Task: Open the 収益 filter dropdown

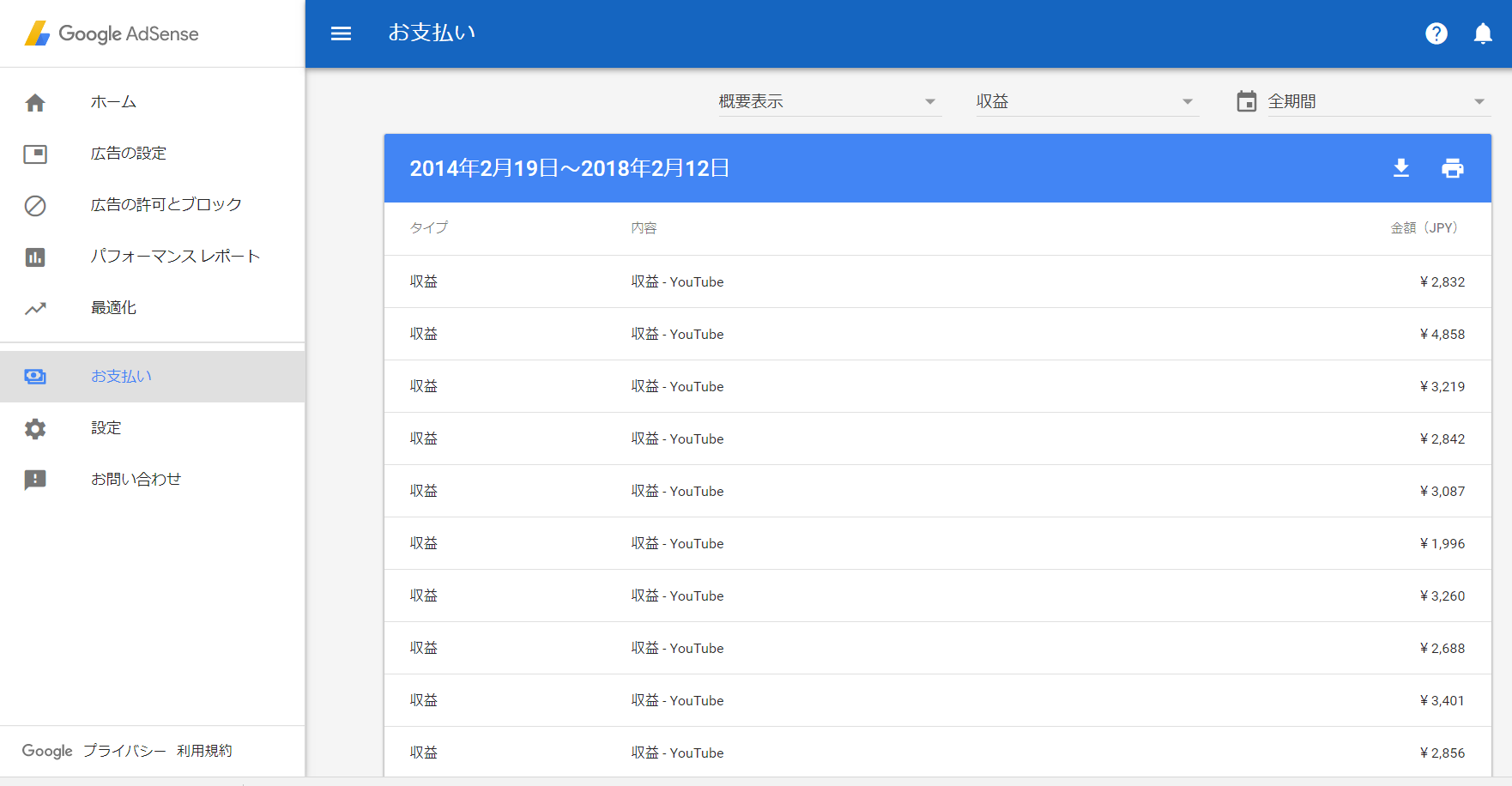Action: click(1086, 101)
